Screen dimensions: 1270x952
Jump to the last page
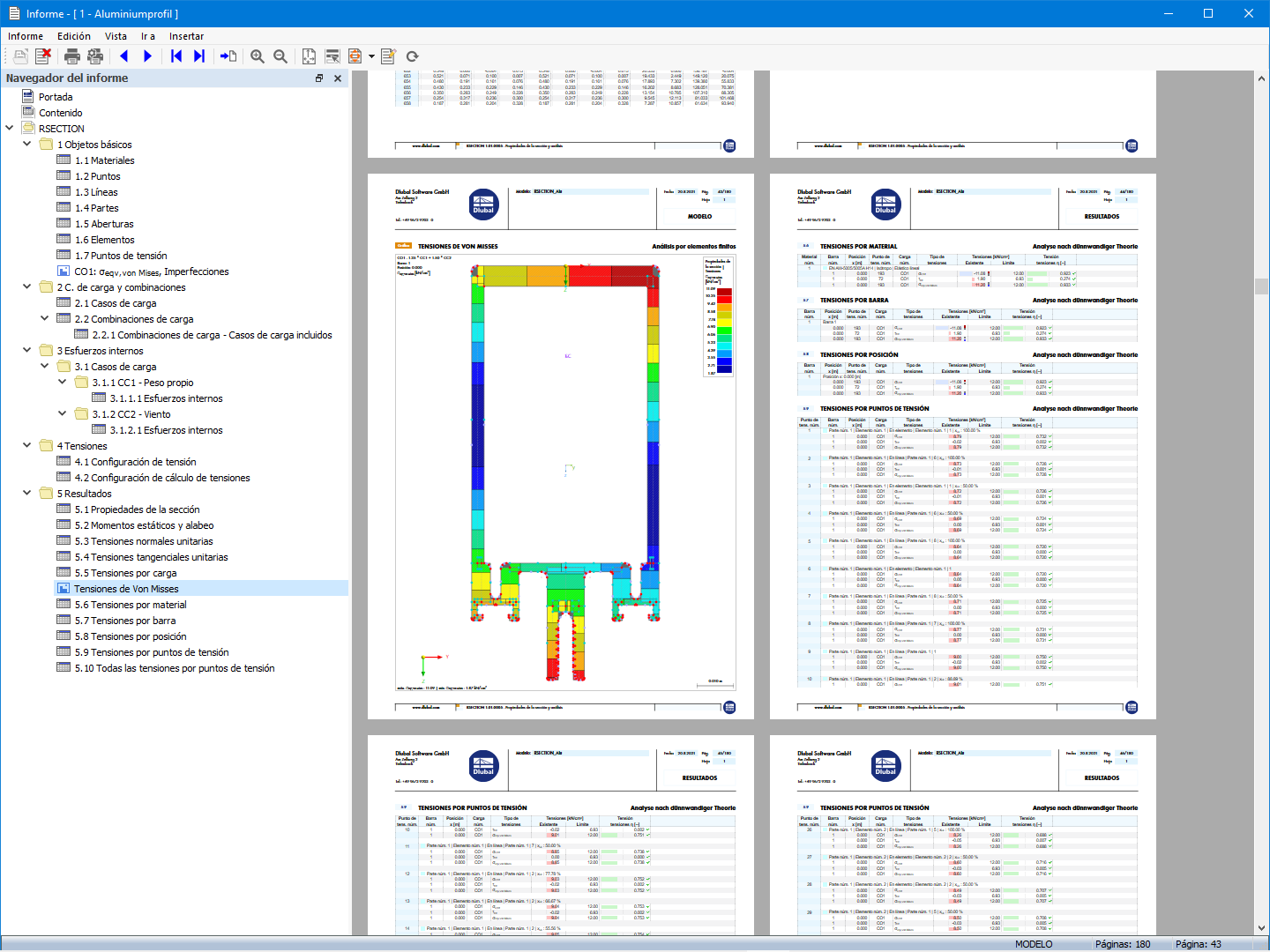pyautogui.click(x=199, y=56)
